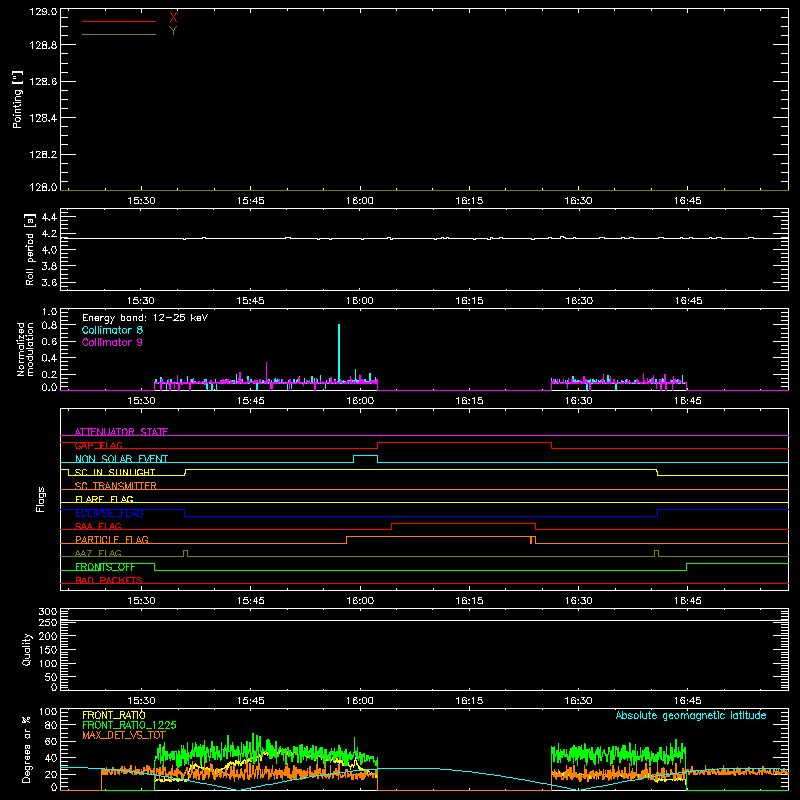Click the SAA_FLAG label
800x800 pixels.
click(98, 526)
